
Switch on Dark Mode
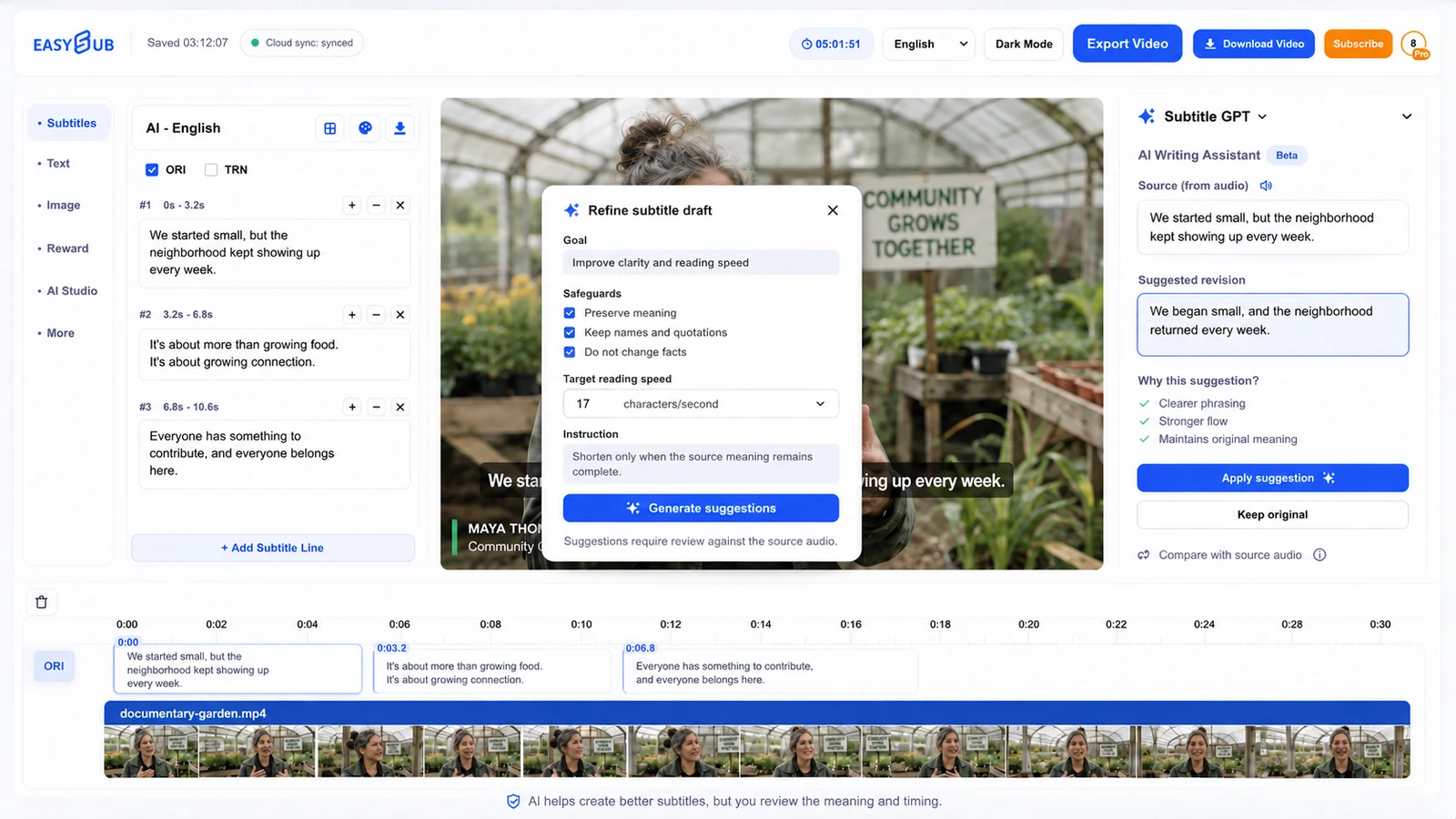click(1024, 44)
